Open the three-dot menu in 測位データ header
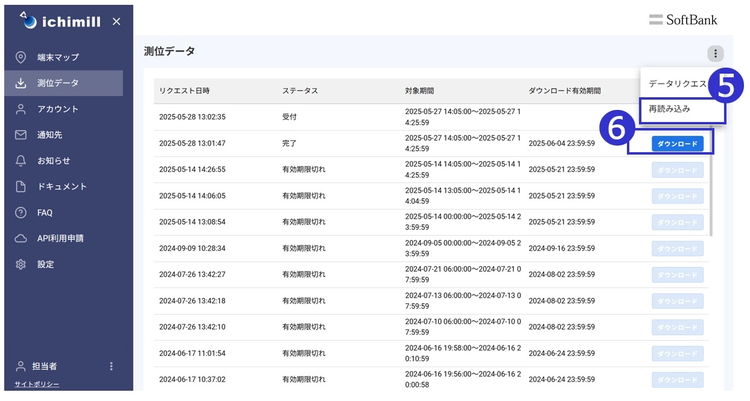 [x=714, y=54]
